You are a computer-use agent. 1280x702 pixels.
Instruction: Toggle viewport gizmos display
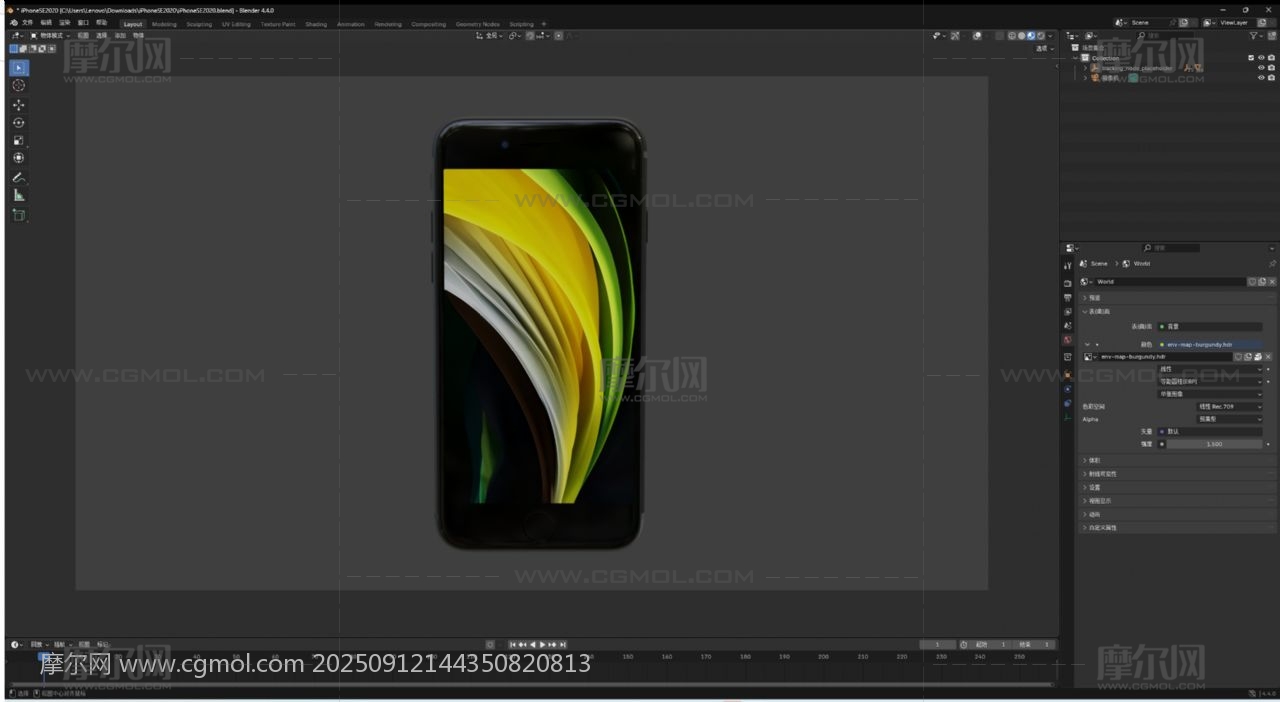coord(955,36)
